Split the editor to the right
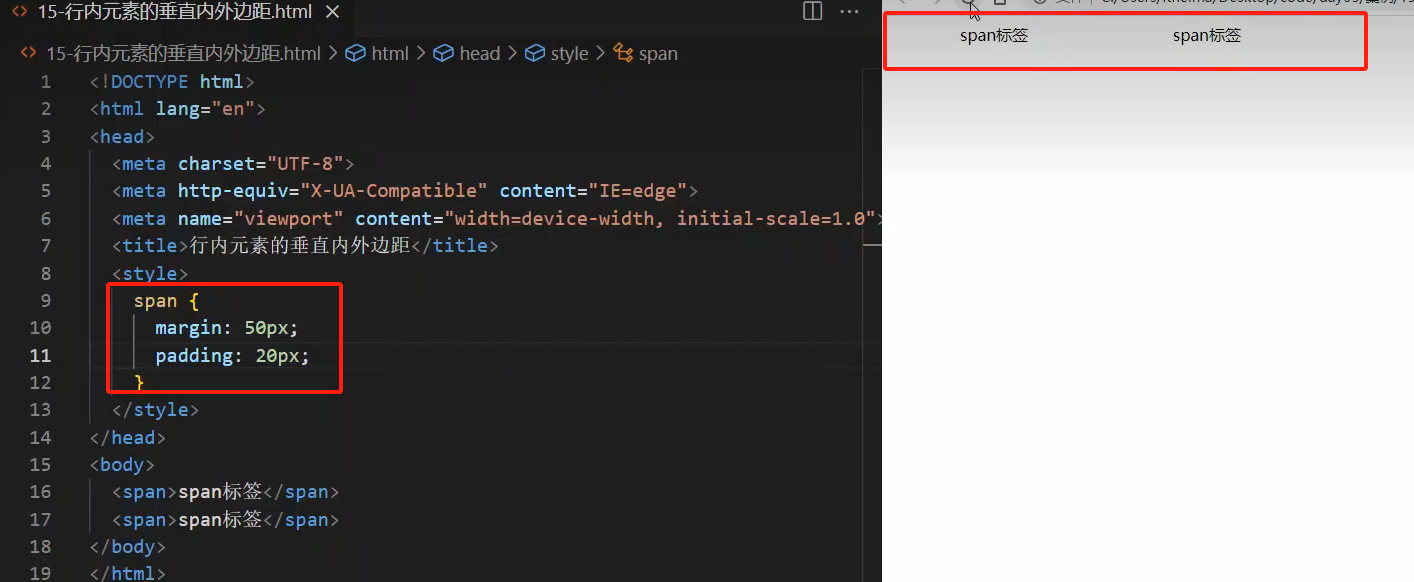Screen dimensions: 1414x582 tap(813, 12)
